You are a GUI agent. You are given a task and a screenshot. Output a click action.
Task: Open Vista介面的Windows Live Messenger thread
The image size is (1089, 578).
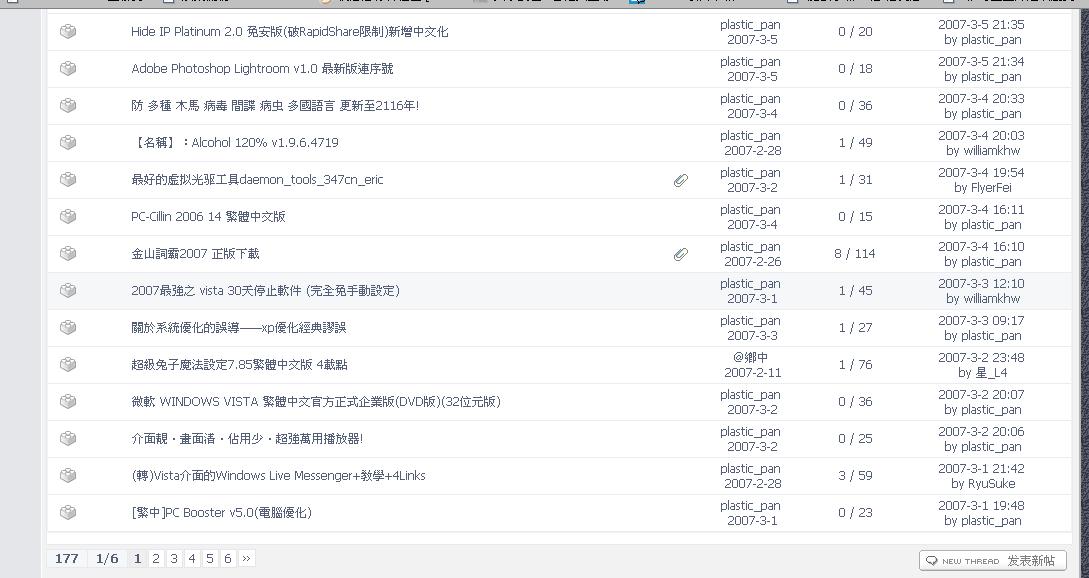278,475
